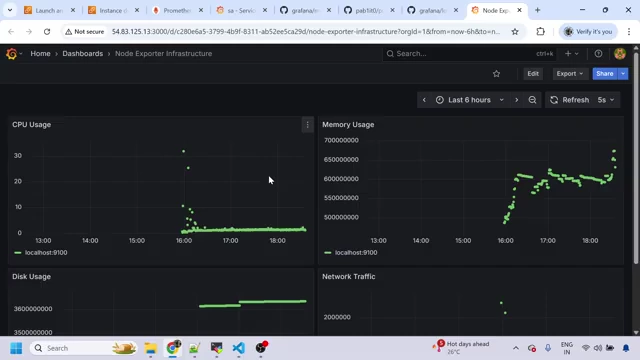Expand the 5s refresh interval dropdown

point(606,100)
